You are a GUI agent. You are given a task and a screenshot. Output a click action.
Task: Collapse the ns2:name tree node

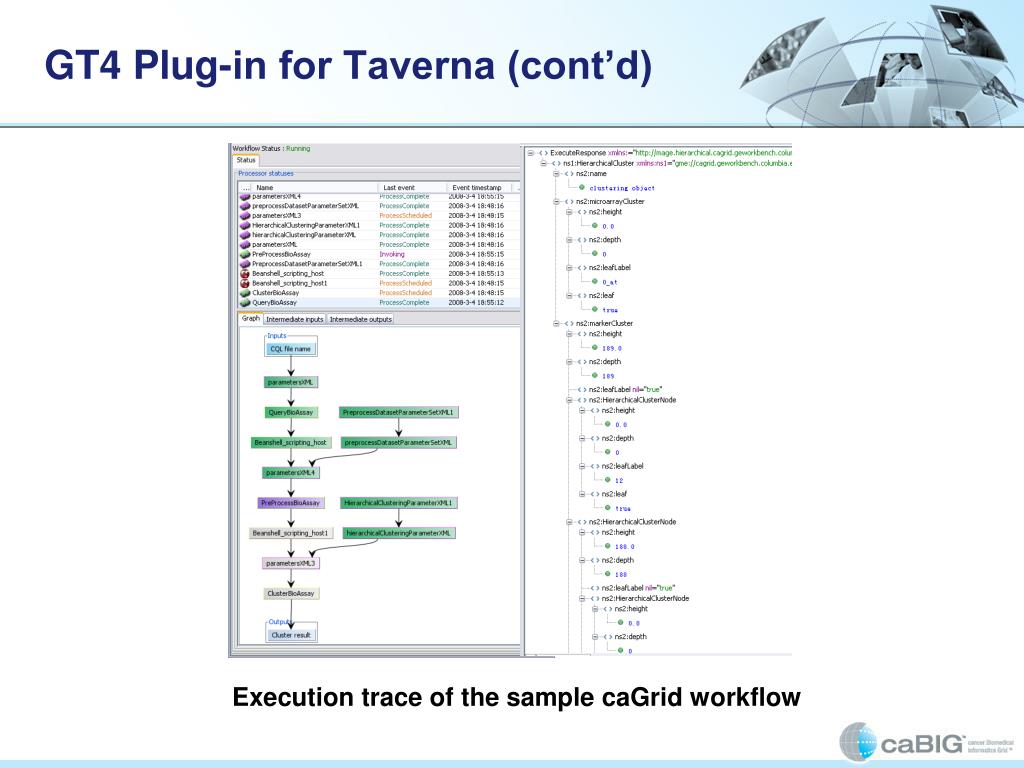pos(556,174)
